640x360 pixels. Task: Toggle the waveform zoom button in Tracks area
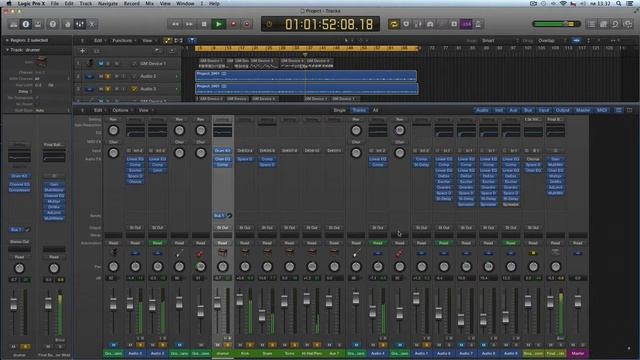click(576, 40)
